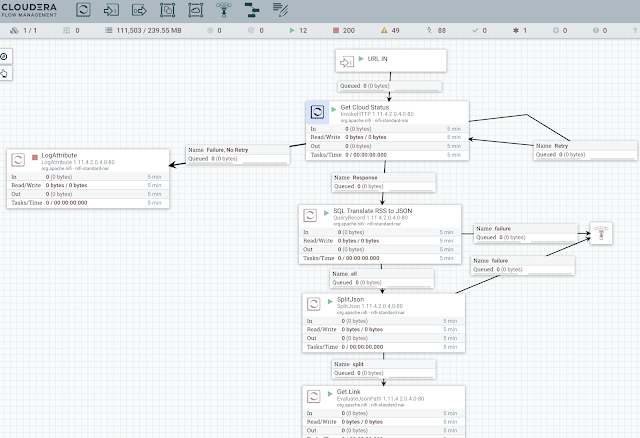Click the Processor icon in the toolbar

click(85, 12)
